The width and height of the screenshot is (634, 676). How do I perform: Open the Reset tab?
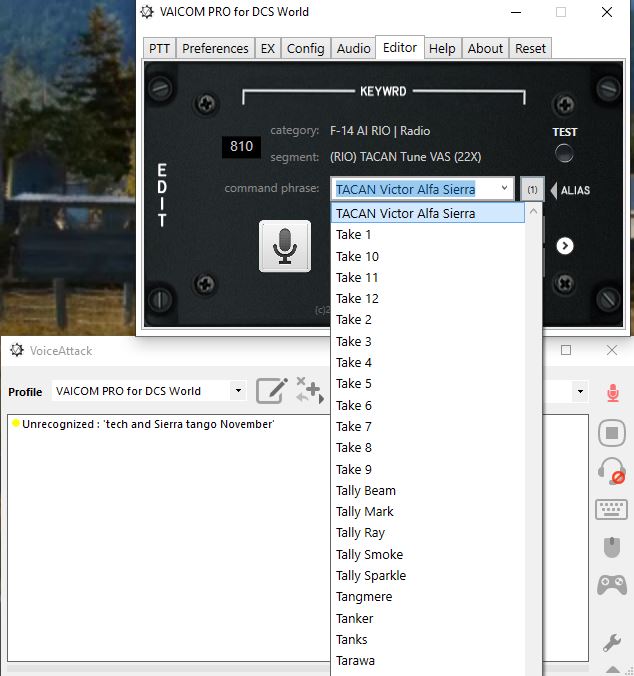(x=531, y=48)
